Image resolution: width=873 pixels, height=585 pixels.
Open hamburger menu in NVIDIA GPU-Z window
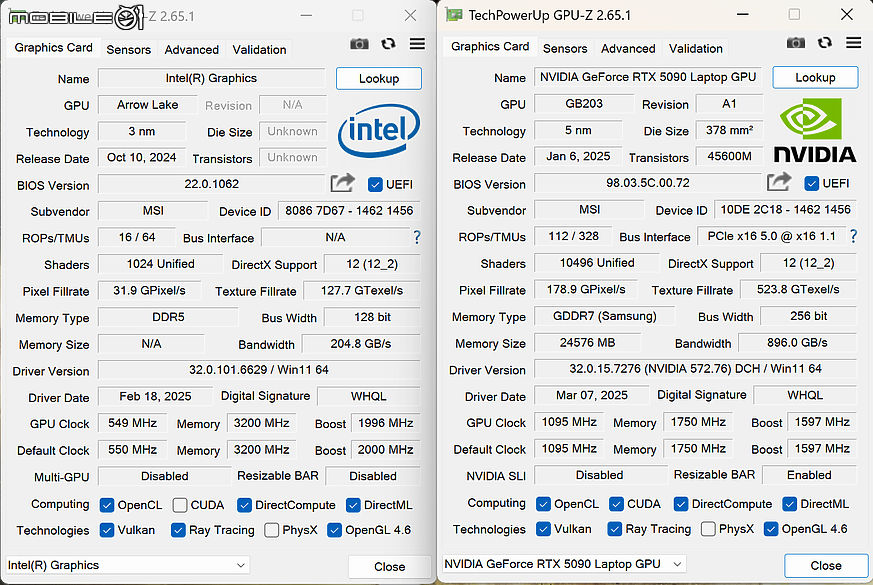(854, 42)
